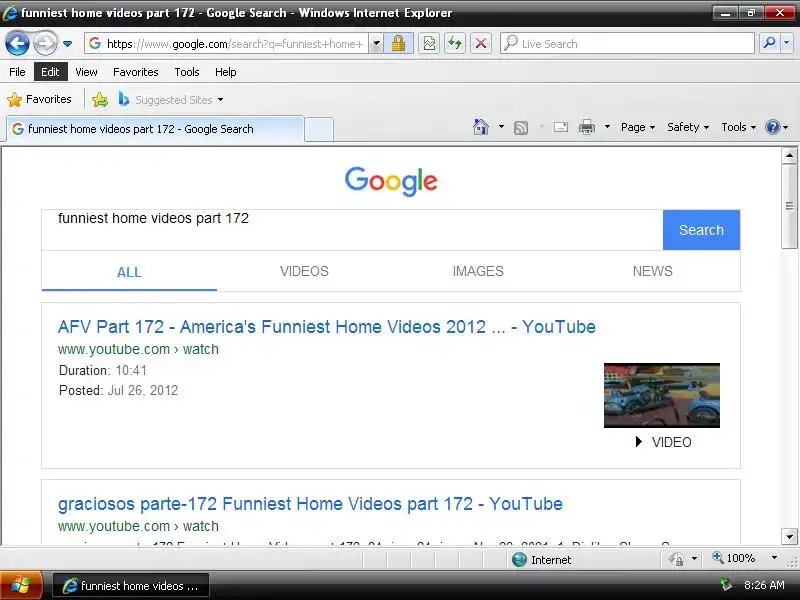This screenshot has height=600, width=800.
Task: Click the VIDEO play label under thumbnail
Action: tap(663, 442)
